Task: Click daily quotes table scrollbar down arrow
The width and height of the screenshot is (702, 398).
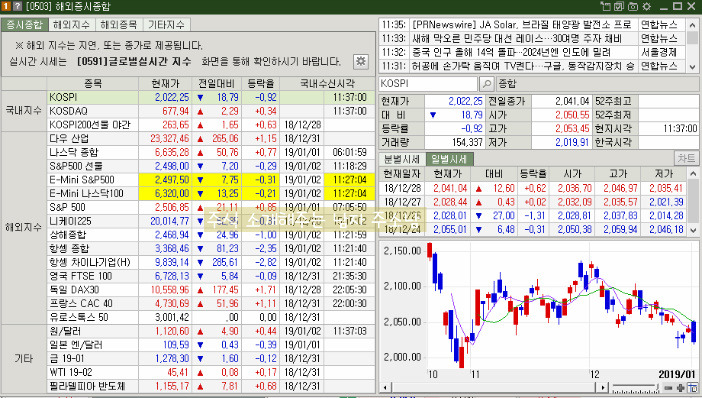Action: click(x=693, y=230)
